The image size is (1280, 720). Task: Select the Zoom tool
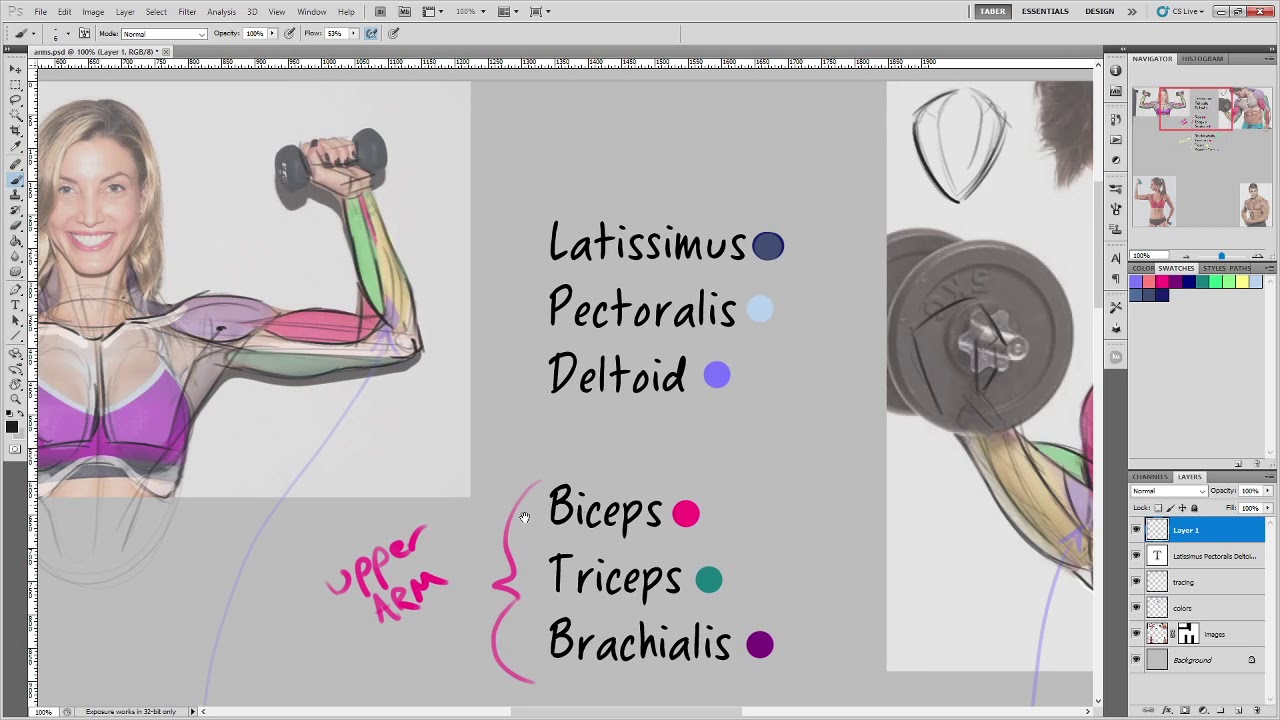tap(16, 400)
